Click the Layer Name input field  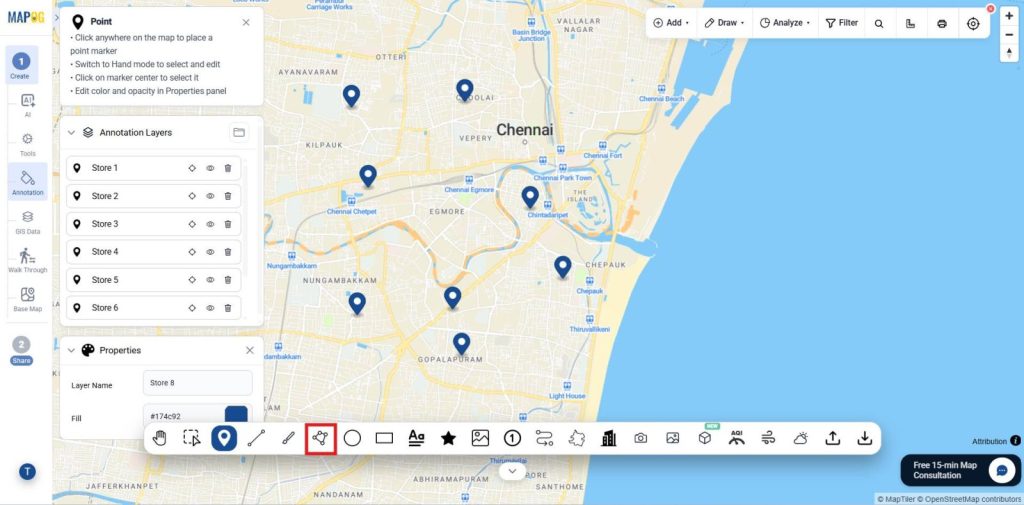pyautogui.click(x=197, y=383)
